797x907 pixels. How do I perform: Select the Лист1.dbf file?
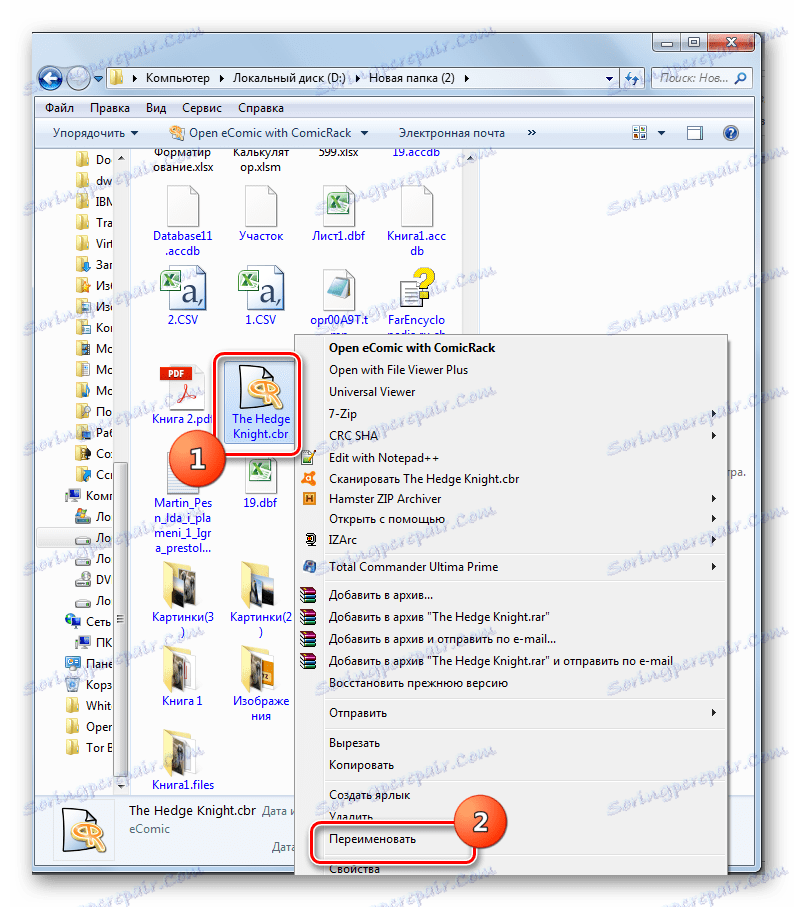pos(338,214)
